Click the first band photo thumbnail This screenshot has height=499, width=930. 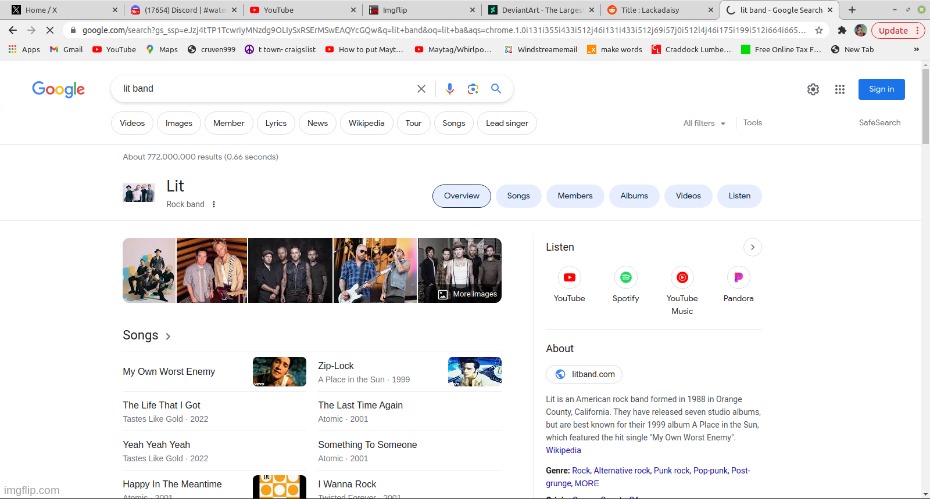tap(149, 271)
